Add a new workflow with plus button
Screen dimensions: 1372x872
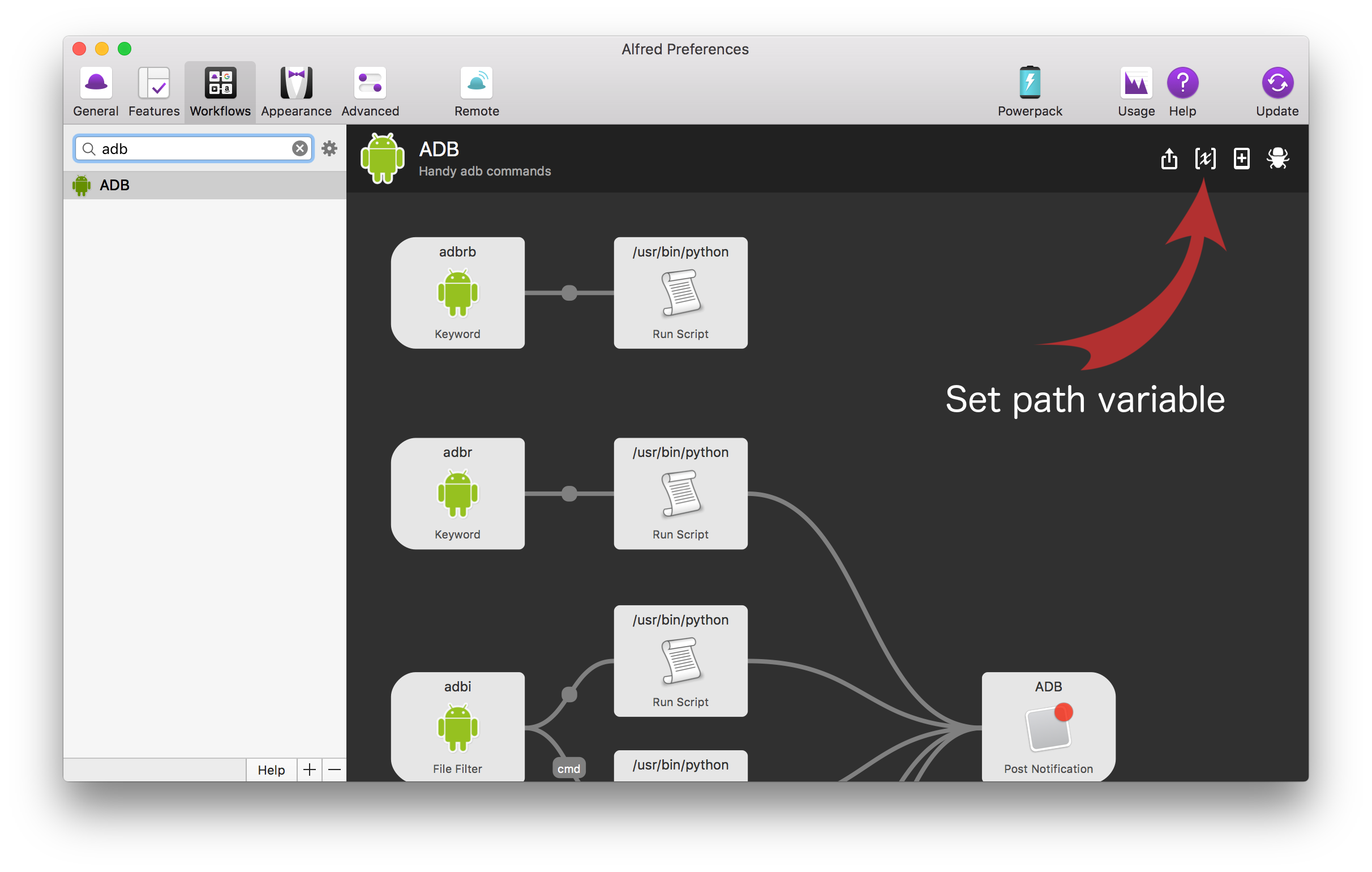[310, 770]
